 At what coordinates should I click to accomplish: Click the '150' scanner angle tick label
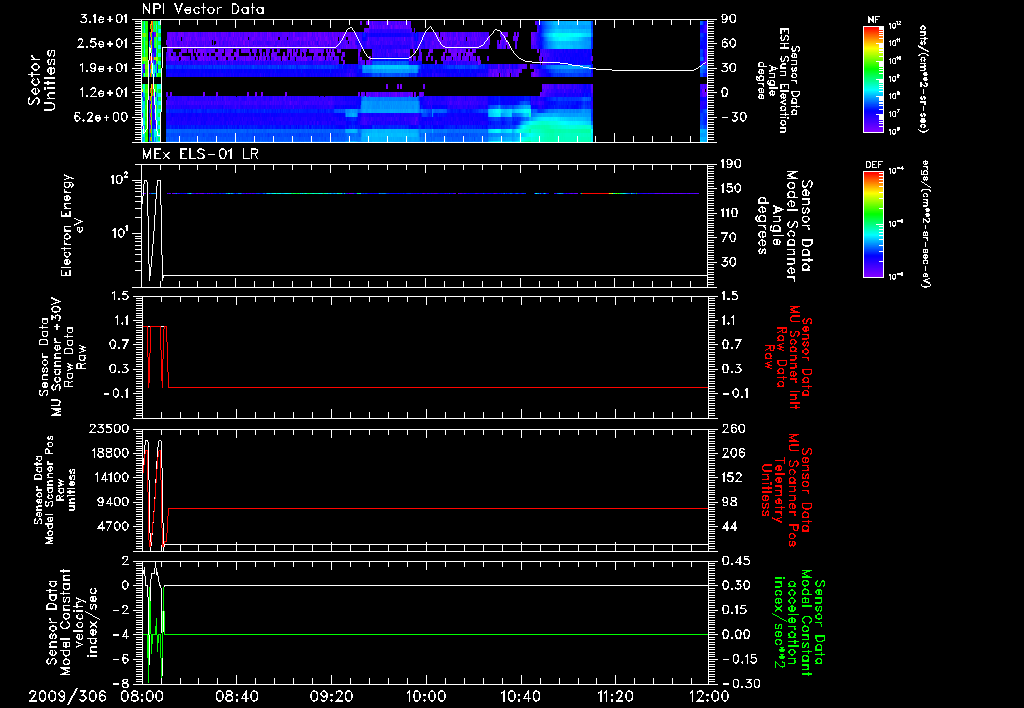[x=731, y=188]
